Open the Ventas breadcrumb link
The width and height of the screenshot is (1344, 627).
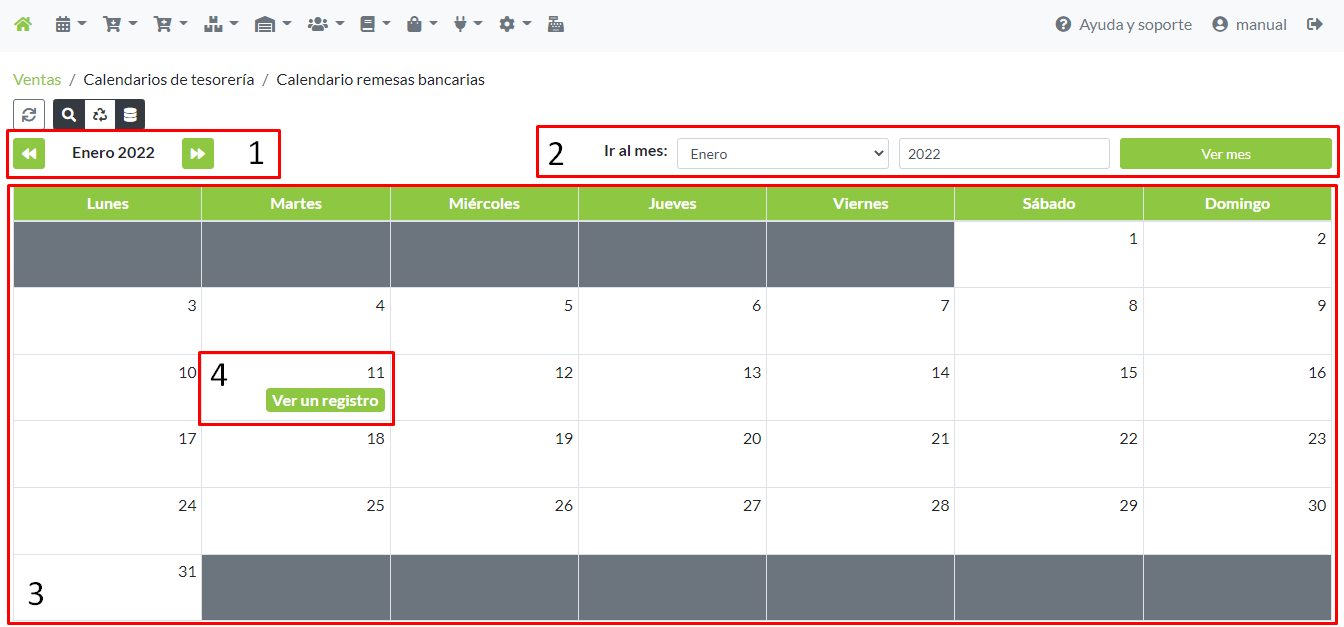37,79
